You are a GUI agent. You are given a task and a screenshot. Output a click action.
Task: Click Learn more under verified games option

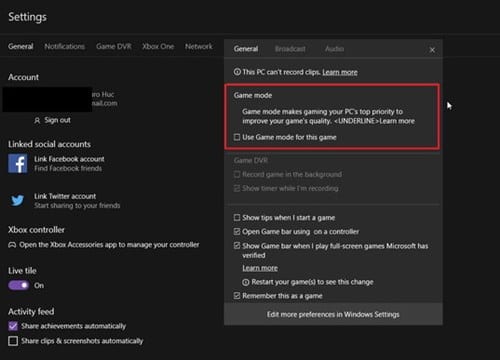click(x=260, y=268)
